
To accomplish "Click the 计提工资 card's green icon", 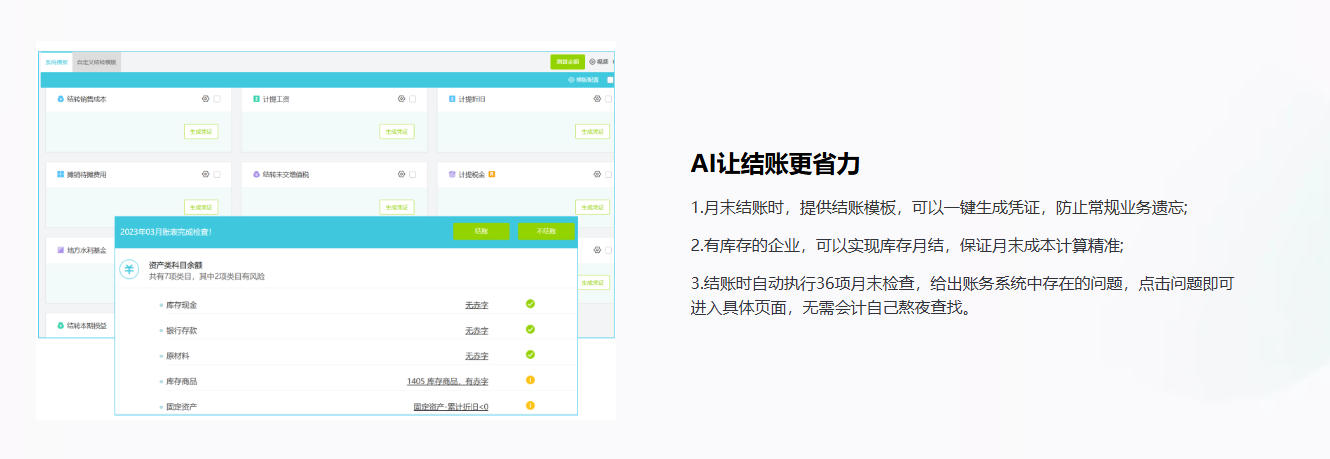I will click(x=256, y=99).
